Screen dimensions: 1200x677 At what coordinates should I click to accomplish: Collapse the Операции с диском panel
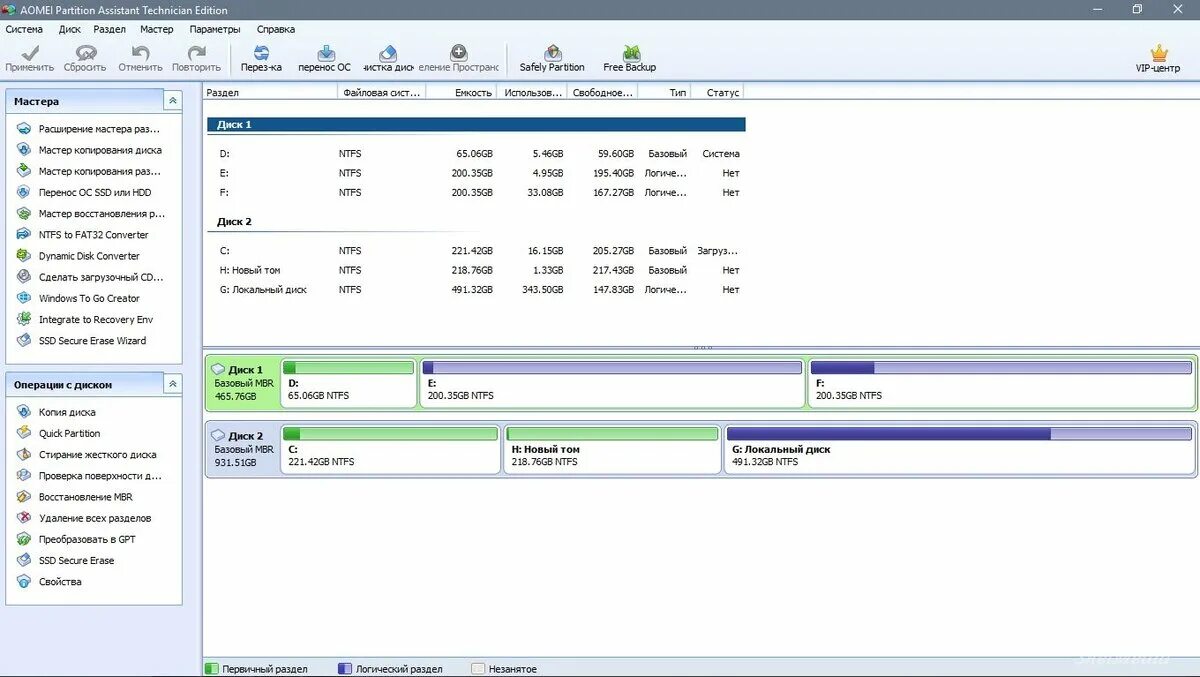173,384
